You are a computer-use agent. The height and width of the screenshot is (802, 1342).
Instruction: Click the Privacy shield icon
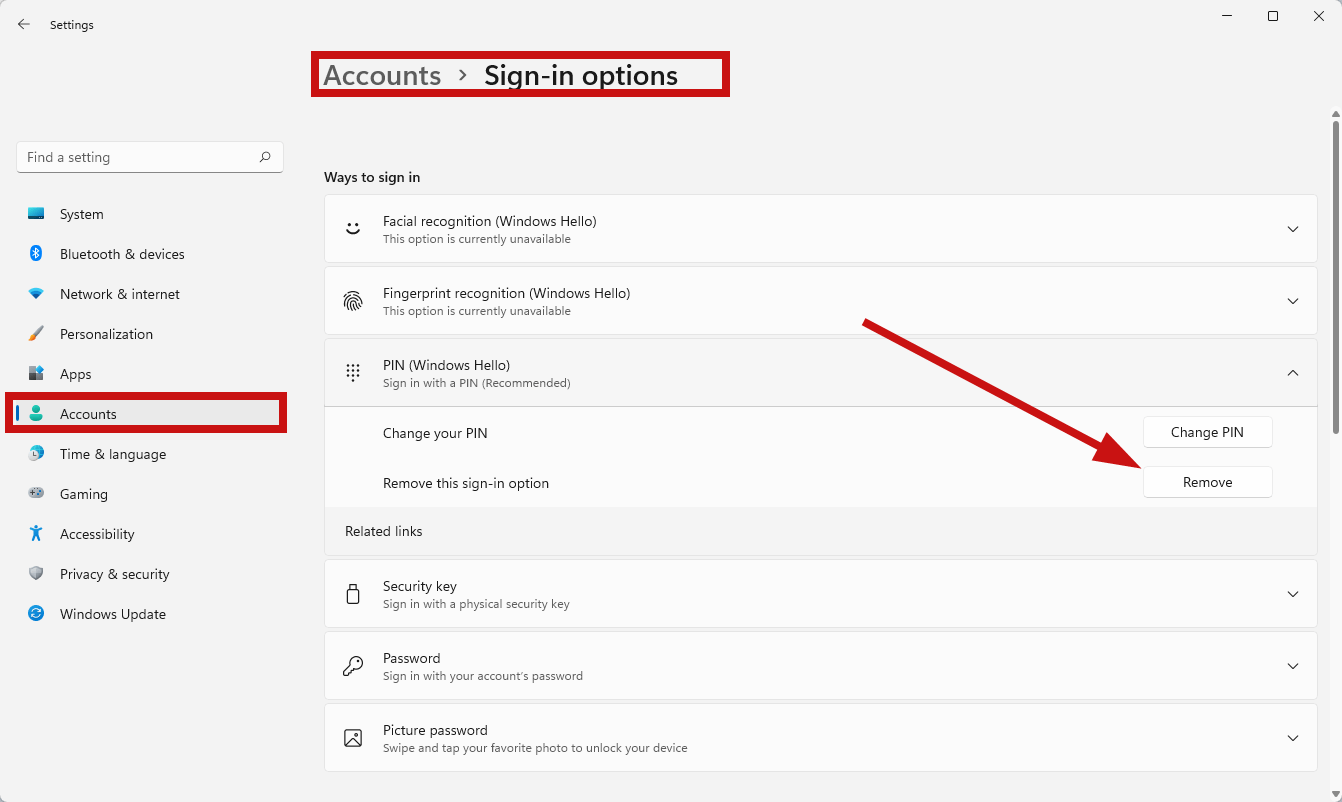(36, 574)
